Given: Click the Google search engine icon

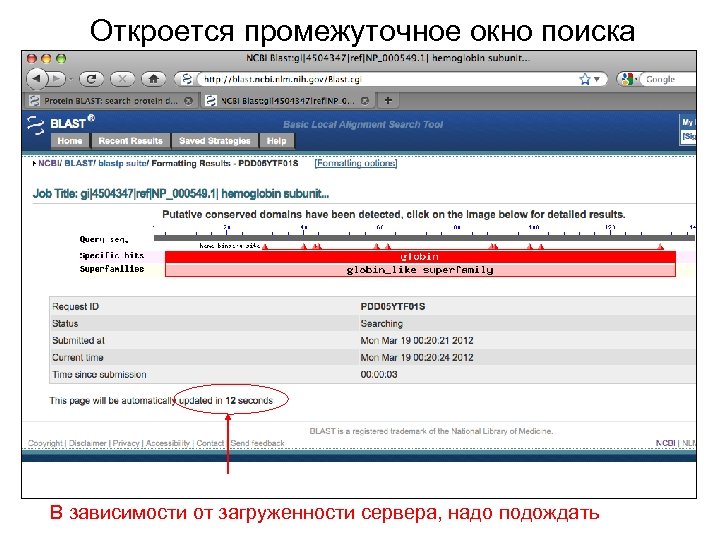Looking at the screenshot, I should (x=628, y=79).
